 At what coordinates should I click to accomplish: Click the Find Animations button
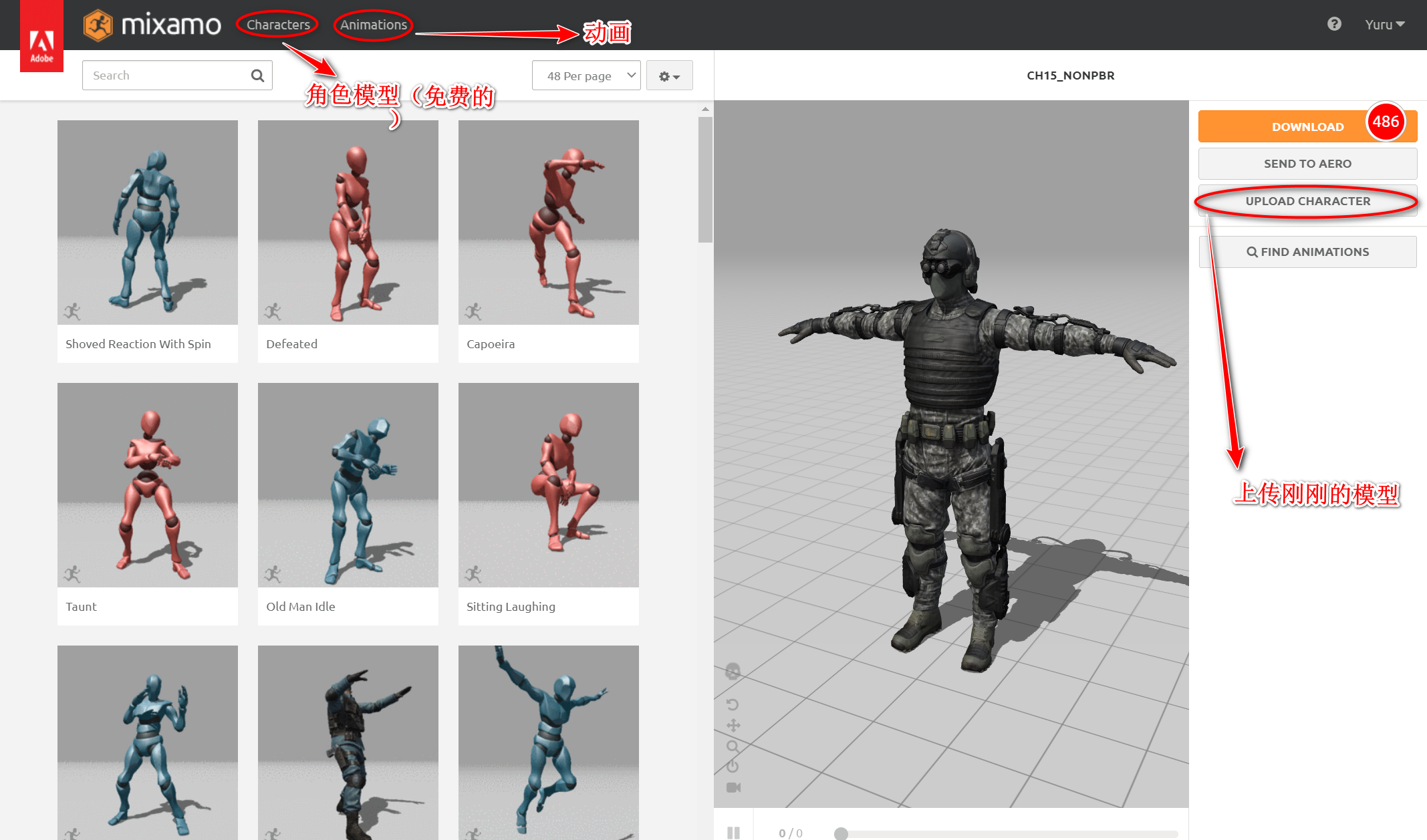(1307, 252)
